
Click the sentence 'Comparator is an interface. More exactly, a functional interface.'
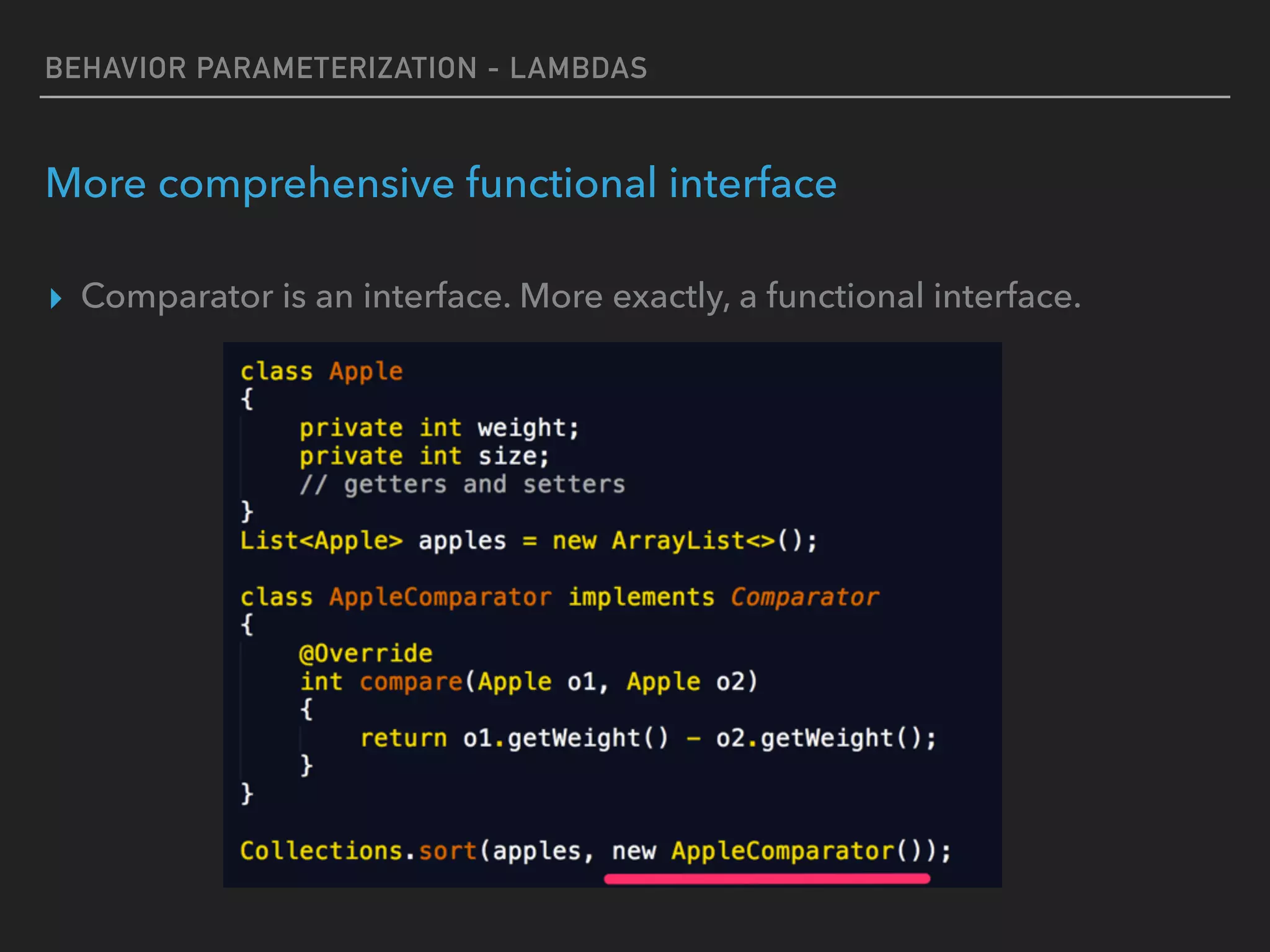coord(581,296)
